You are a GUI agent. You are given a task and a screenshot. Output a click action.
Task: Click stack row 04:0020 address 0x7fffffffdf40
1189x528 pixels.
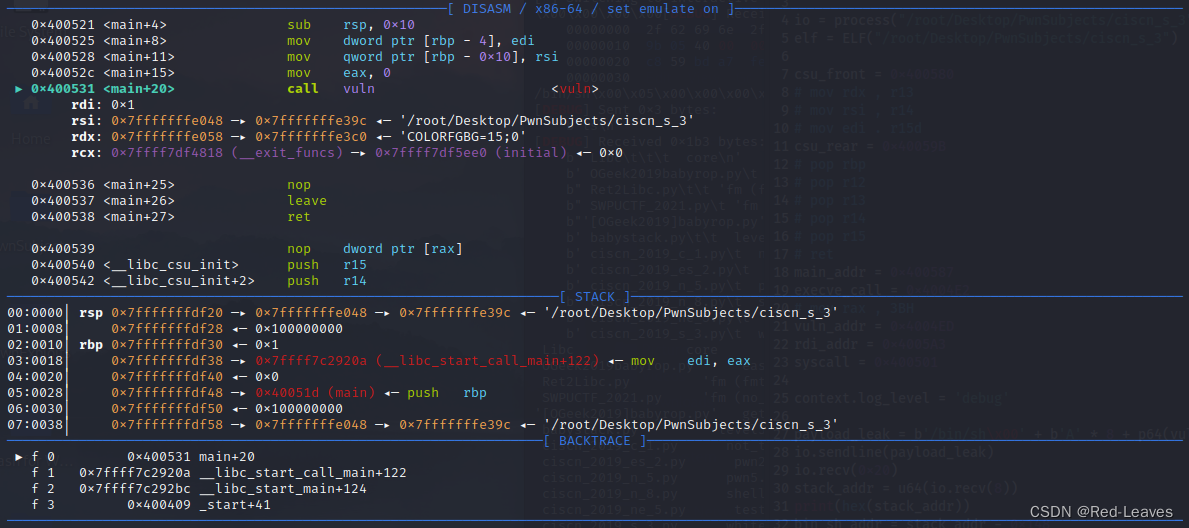click(174, 376)
